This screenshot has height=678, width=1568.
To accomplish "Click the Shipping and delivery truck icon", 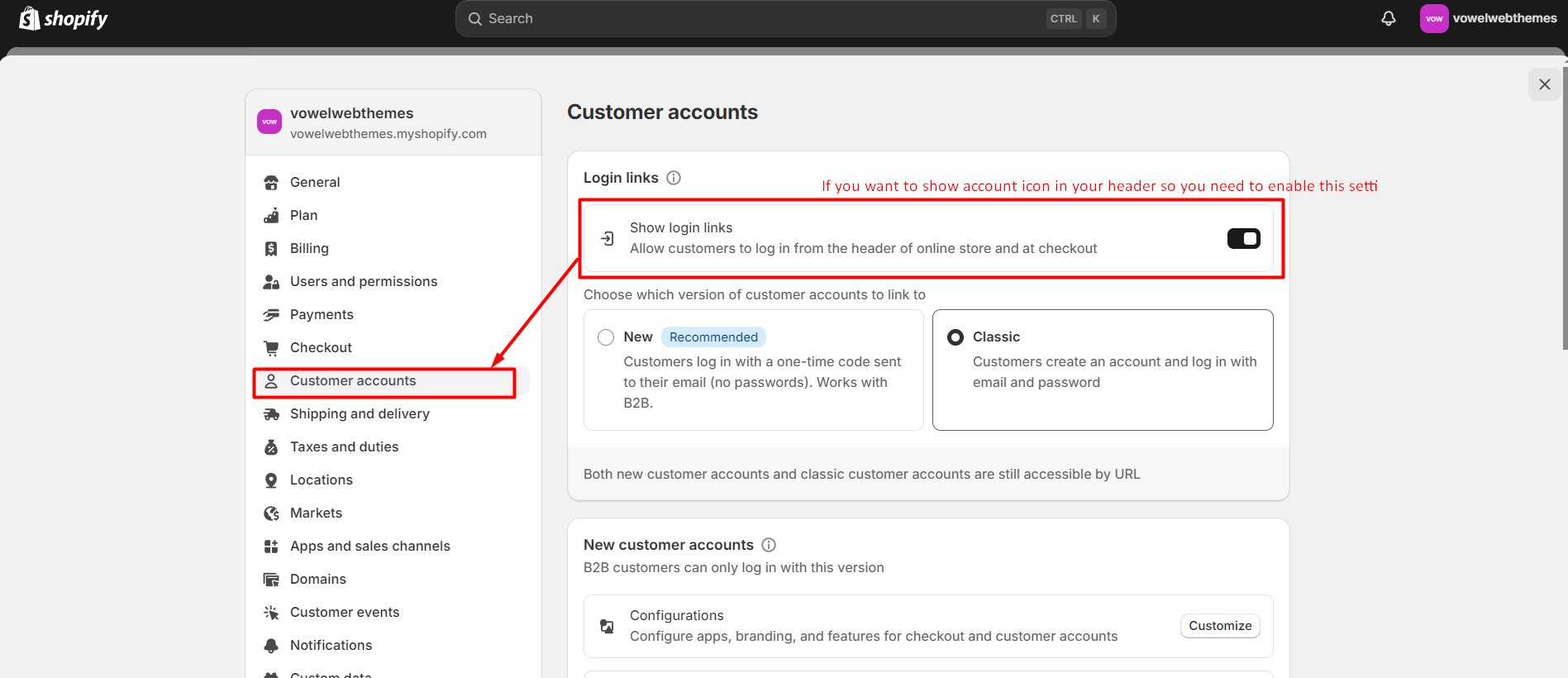I will [271, 414].
